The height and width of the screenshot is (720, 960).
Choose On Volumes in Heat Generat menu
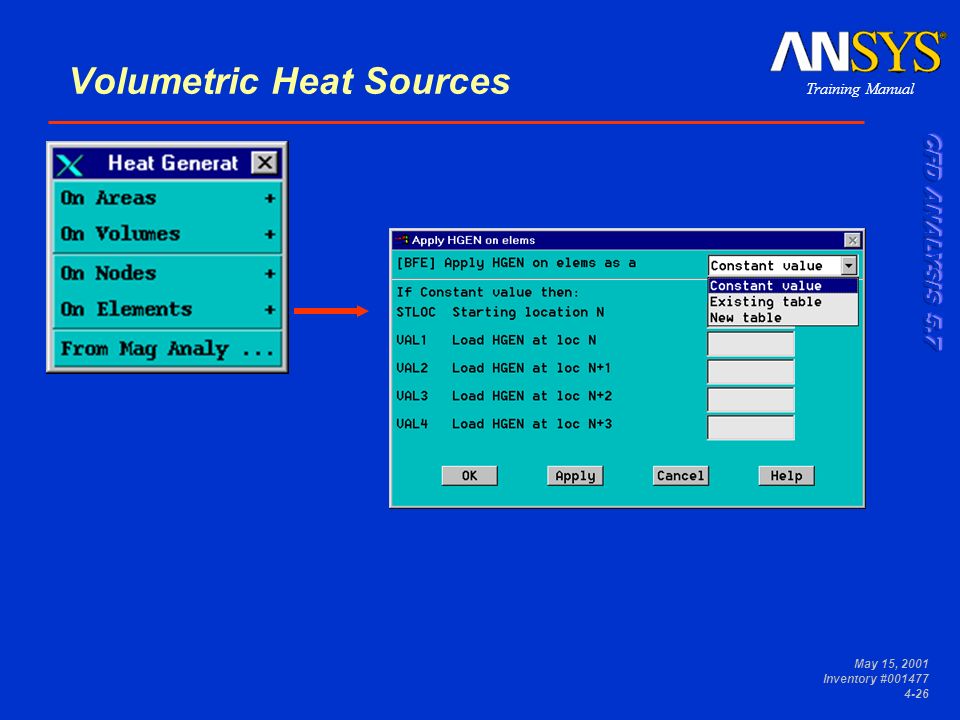pyautogui.click(x=167, y=234)
